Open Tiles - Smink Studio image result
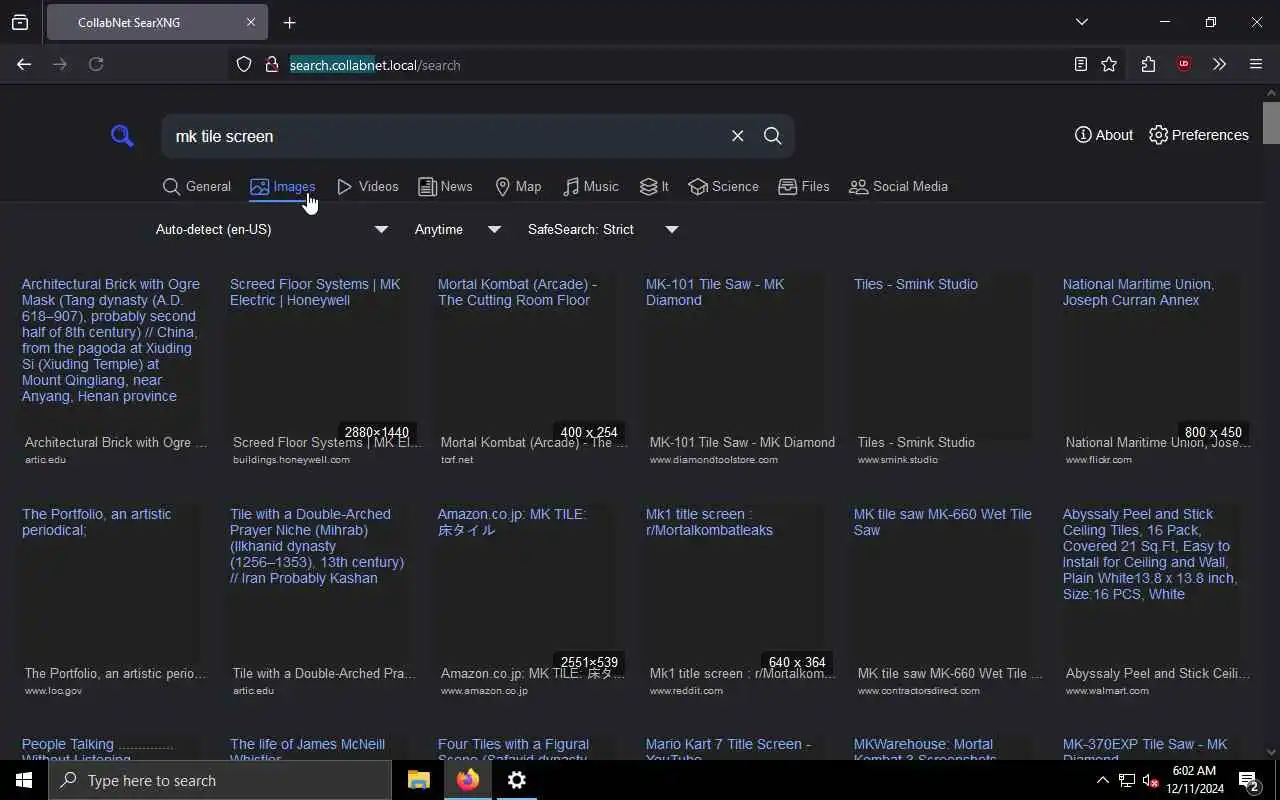Viewport: 1280px width, 800px height. 916,284
